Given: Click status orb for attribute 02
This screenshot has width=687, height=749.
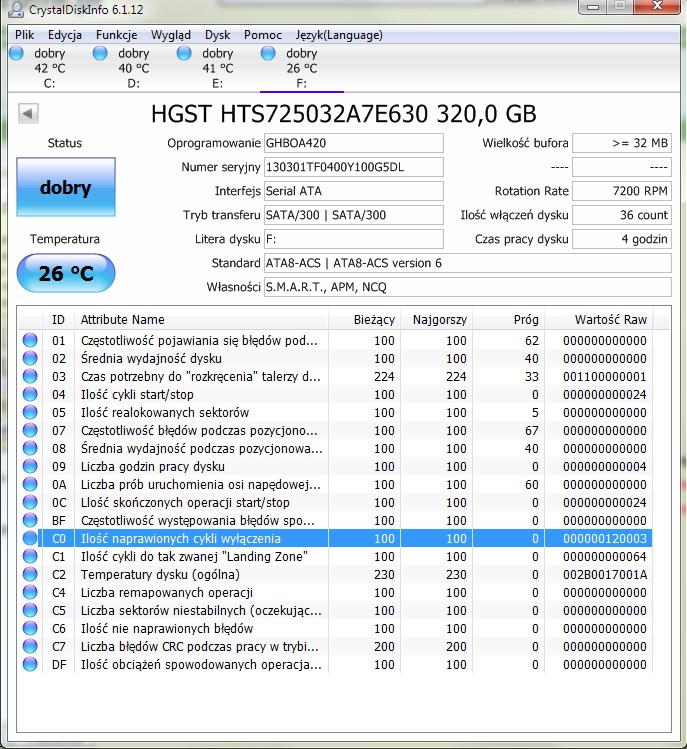Looking at the screenshot, I should click(x=30, y=358).
